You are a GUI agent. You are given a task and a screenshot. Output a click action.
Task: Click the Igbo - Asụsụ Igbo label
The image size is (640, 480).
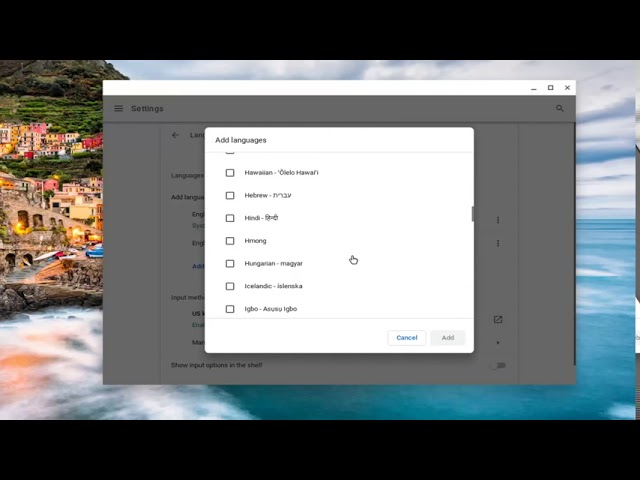[271, 309]
